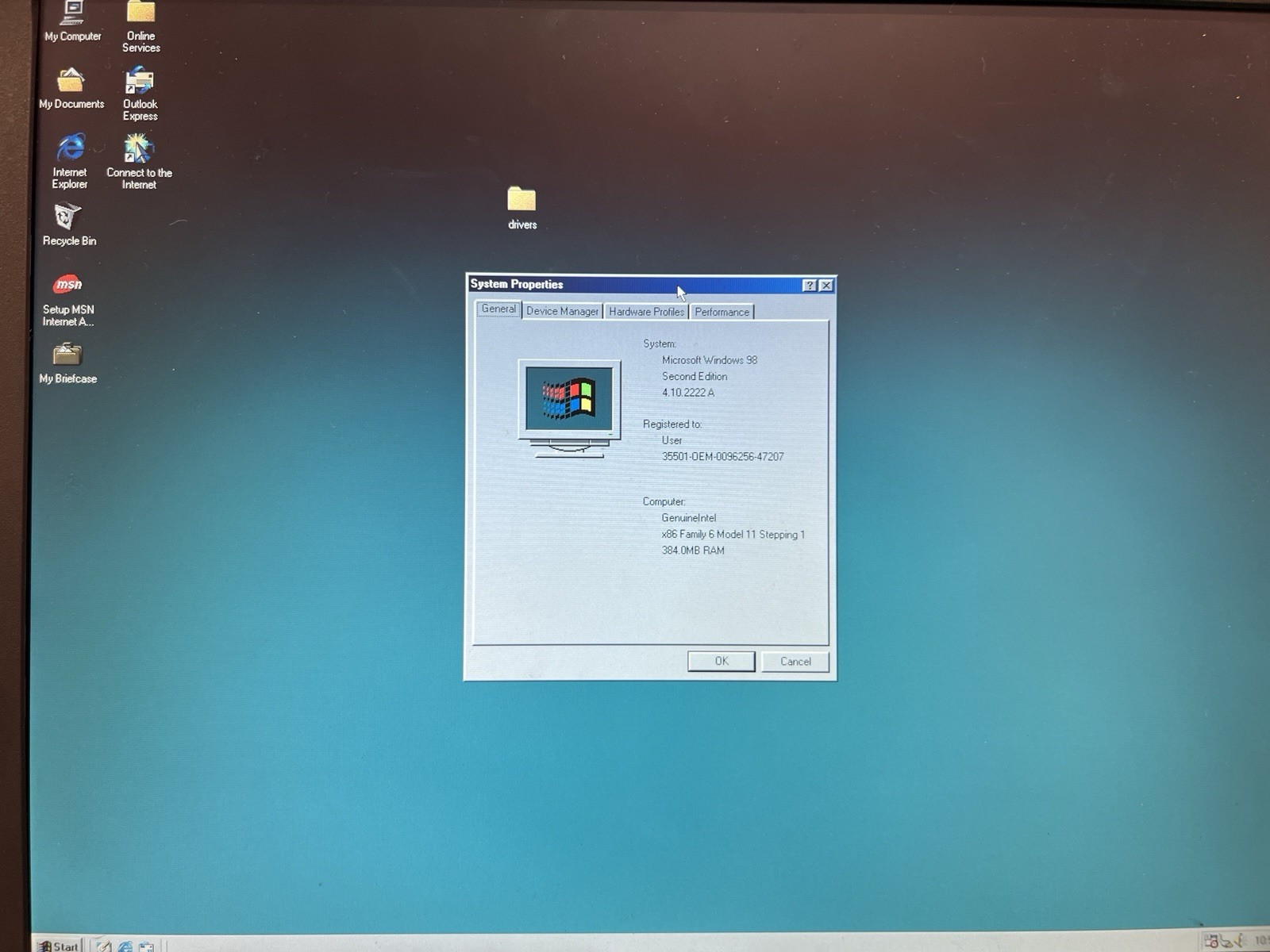The width and height of the screenshot is (1270, 952).
Task: Select the My Documents desktop icon
Action: (x=71, y=88)
